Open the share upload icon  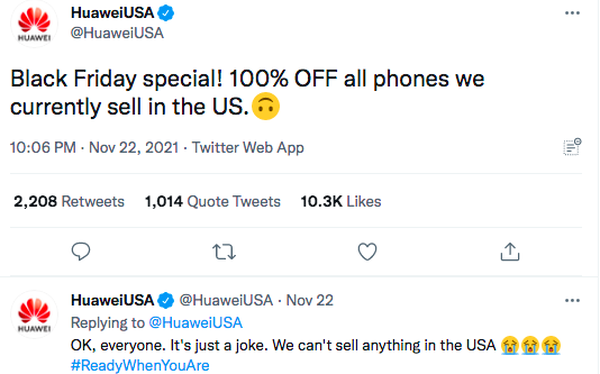click(510, 252)
